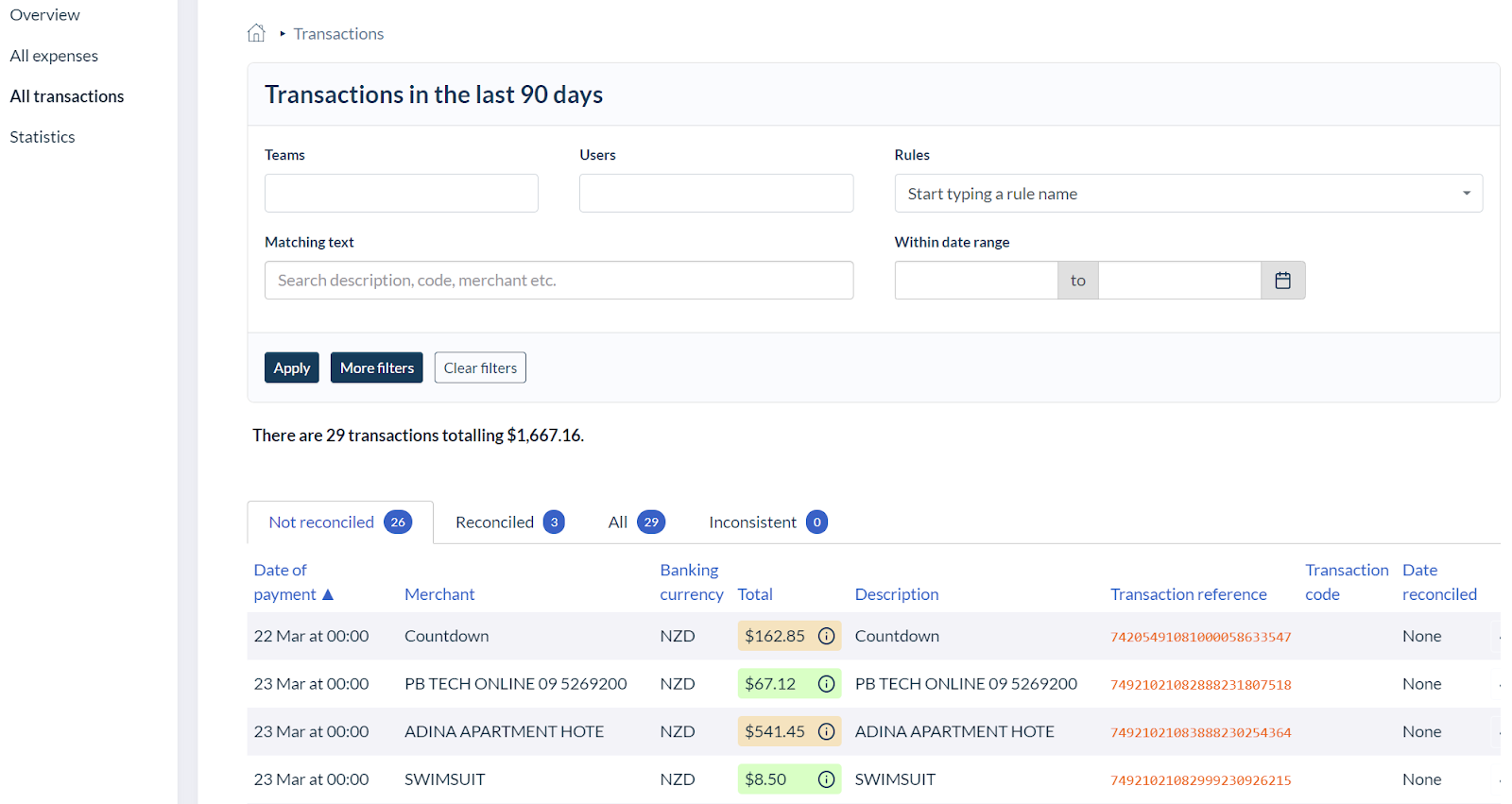Select PB TECH ONLINE merchant cell
This screenshot has height=804, width=1512.
click(x=516, y=684)
